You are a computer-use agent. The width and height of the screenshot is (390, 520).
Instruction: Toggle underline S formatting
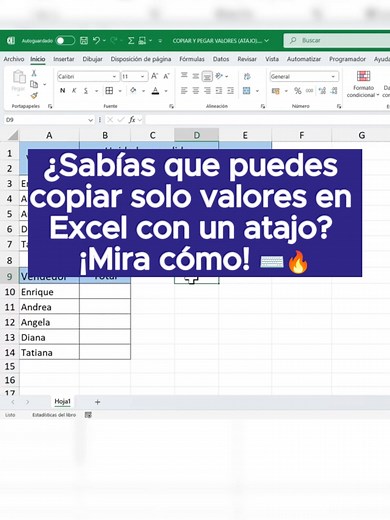tap(86, 91)
